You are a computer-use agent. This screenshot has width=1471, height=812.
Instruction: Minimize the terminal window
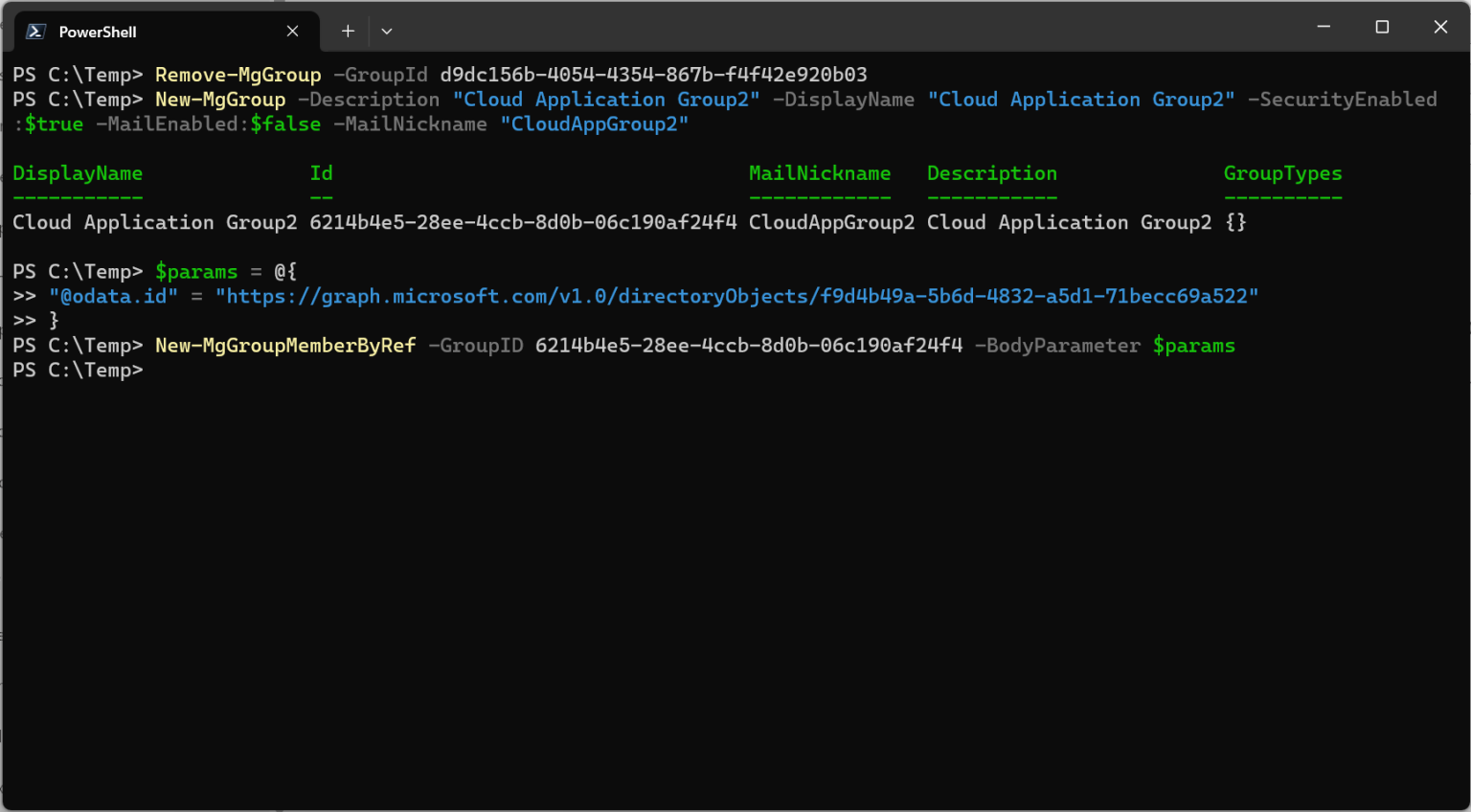[x=1324, y=27]
